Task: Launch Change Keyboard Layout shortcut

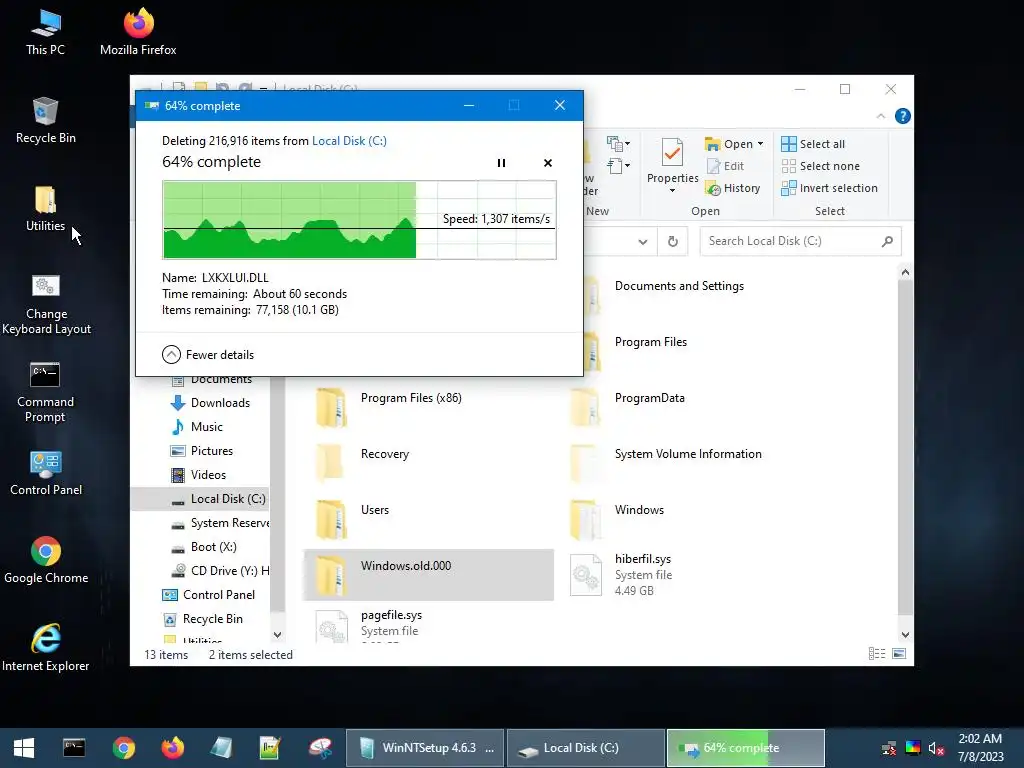Action: point(46,305)
